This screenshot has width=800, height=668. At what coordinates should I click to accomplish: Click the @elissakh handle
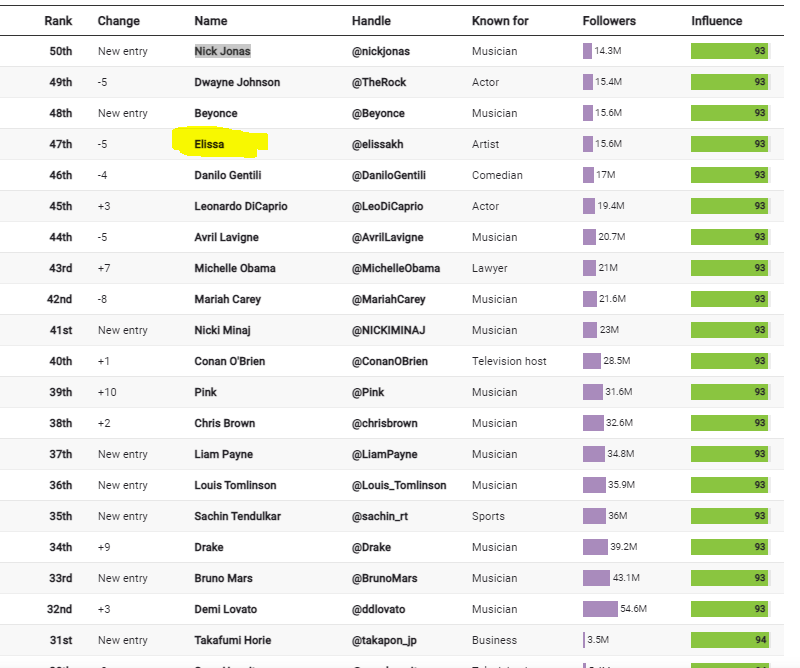click(378, 144)
